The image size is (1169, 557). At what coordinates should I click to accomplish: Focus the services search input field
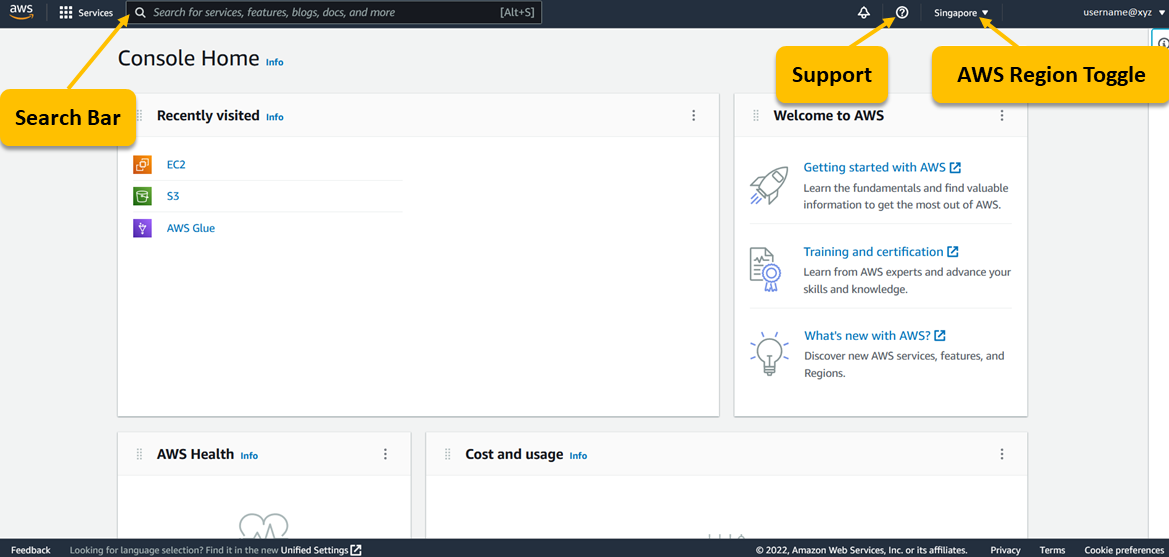333,13
